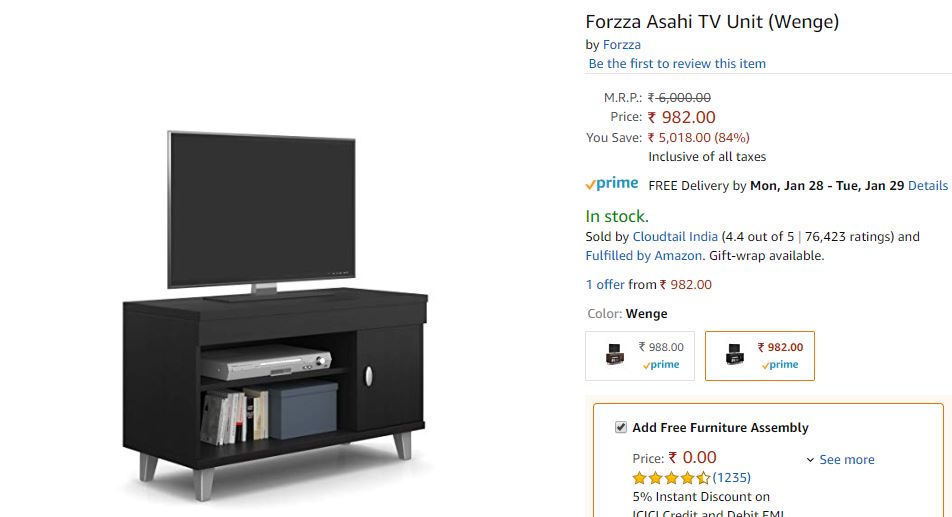The image size is (952, 517).
Task: Select the ₹ 982.00 Wenge color option
Action: tap(760, 356)
